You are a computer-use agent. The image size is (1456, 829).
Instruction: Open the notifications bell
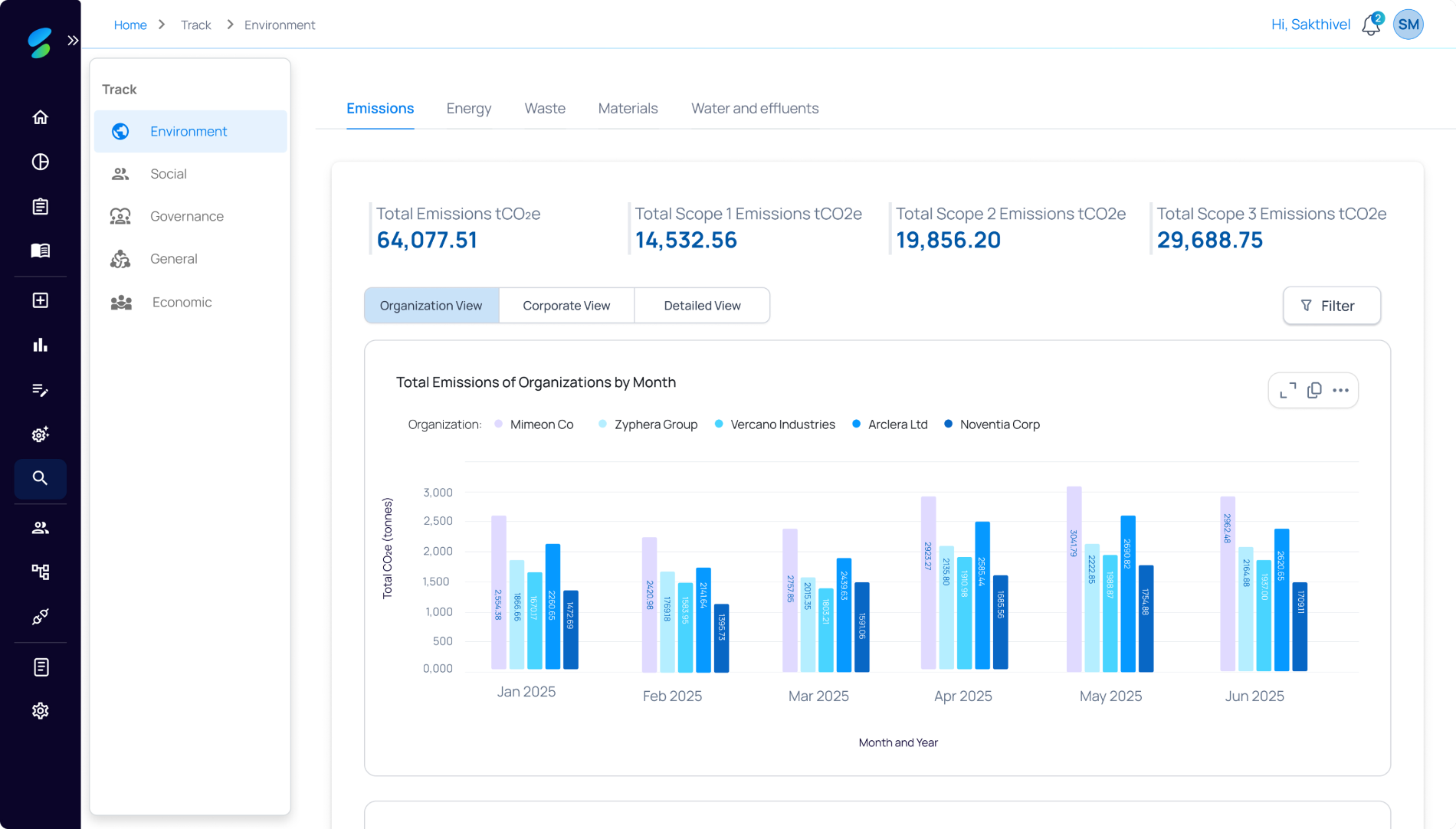click(1371, 25)
